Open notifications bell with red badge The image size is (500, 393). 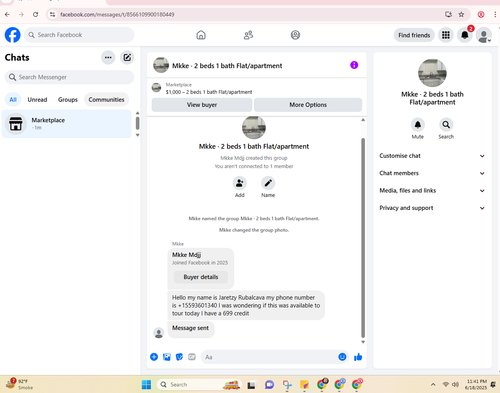tap(465, 35)
